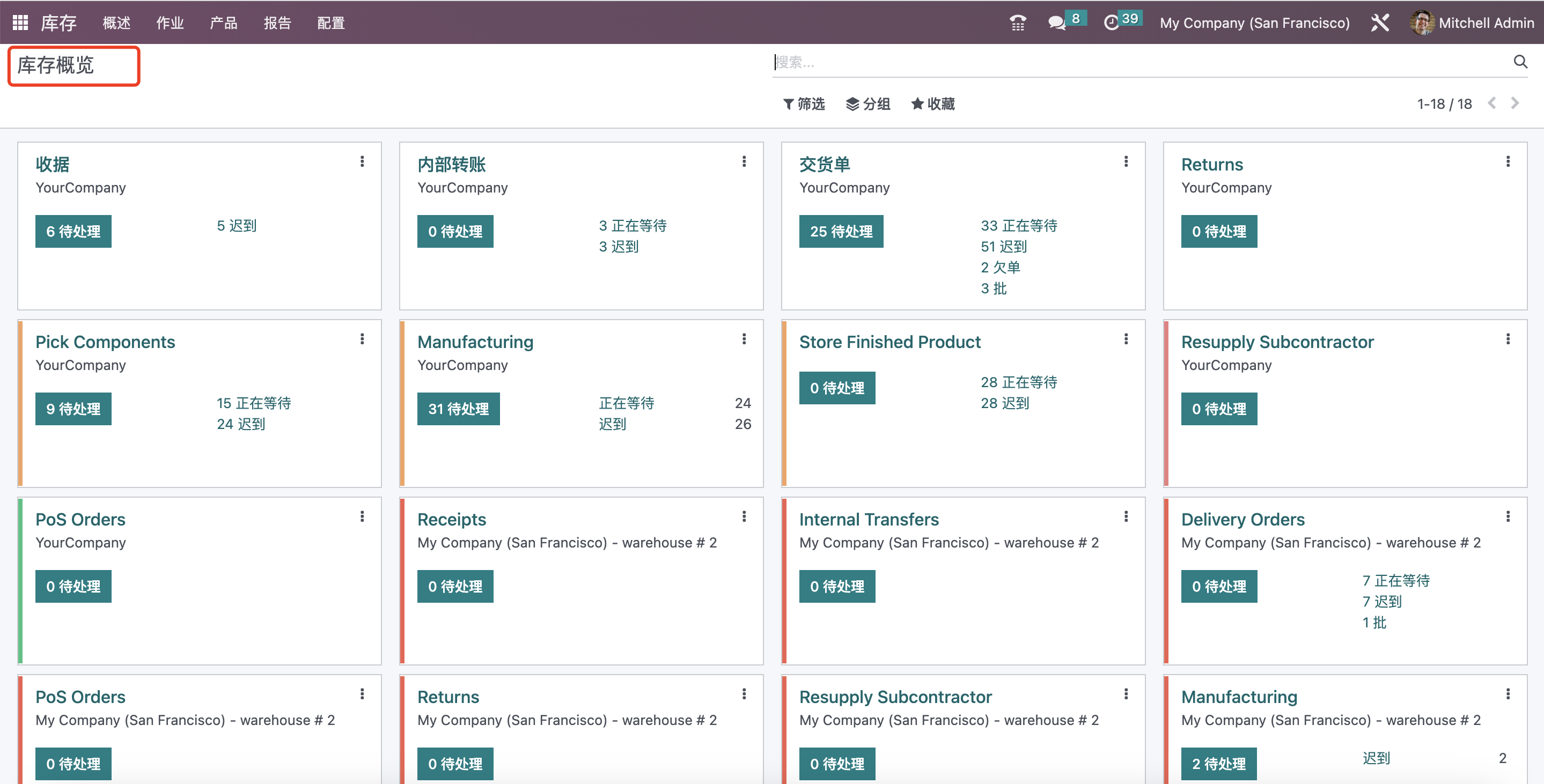Open the 配置 menu
The width and height of the screenshot is (1544, 784).
tap(331, 23)
